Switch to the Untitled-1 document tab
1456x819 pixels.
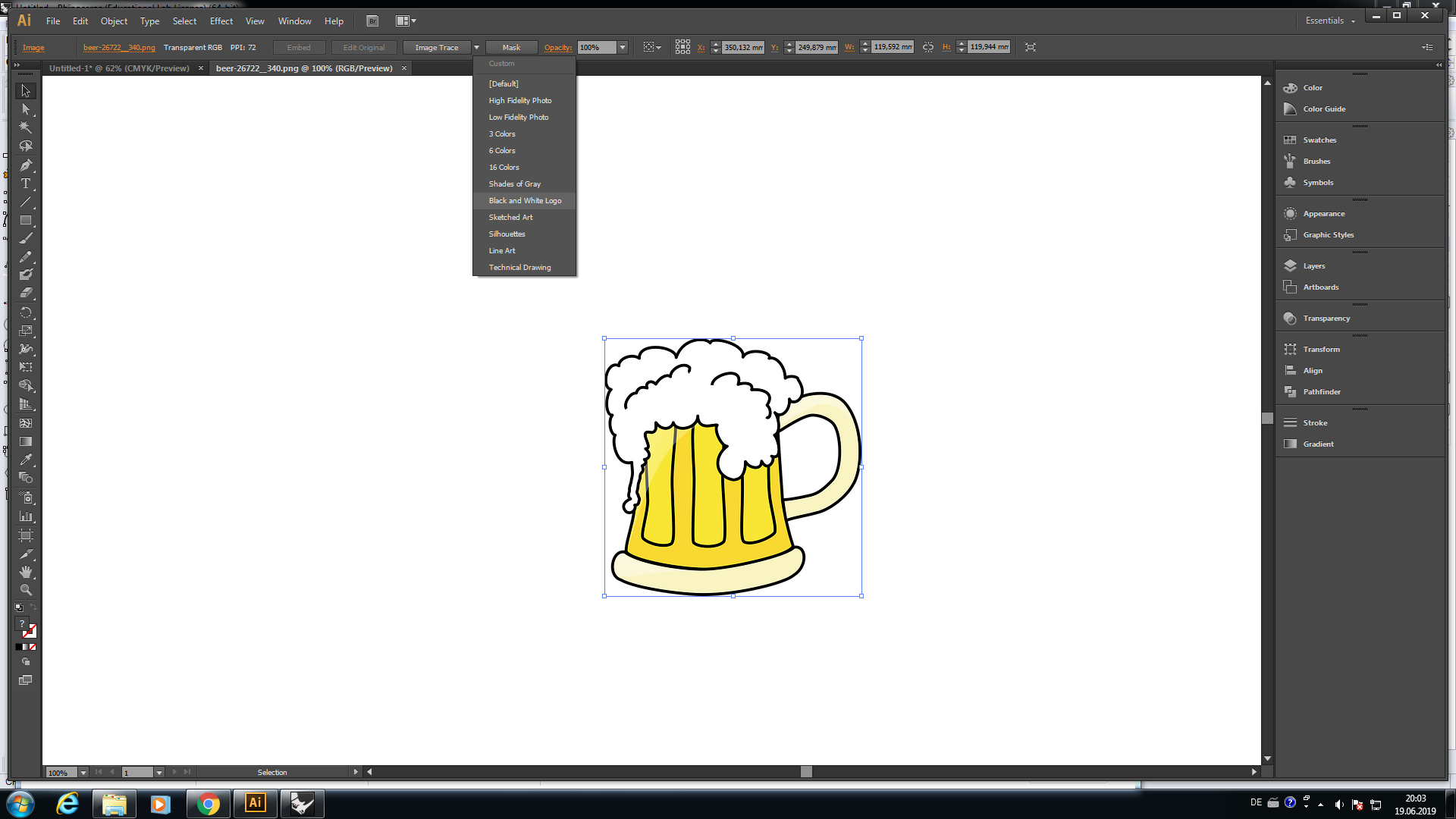coord(119,68)
